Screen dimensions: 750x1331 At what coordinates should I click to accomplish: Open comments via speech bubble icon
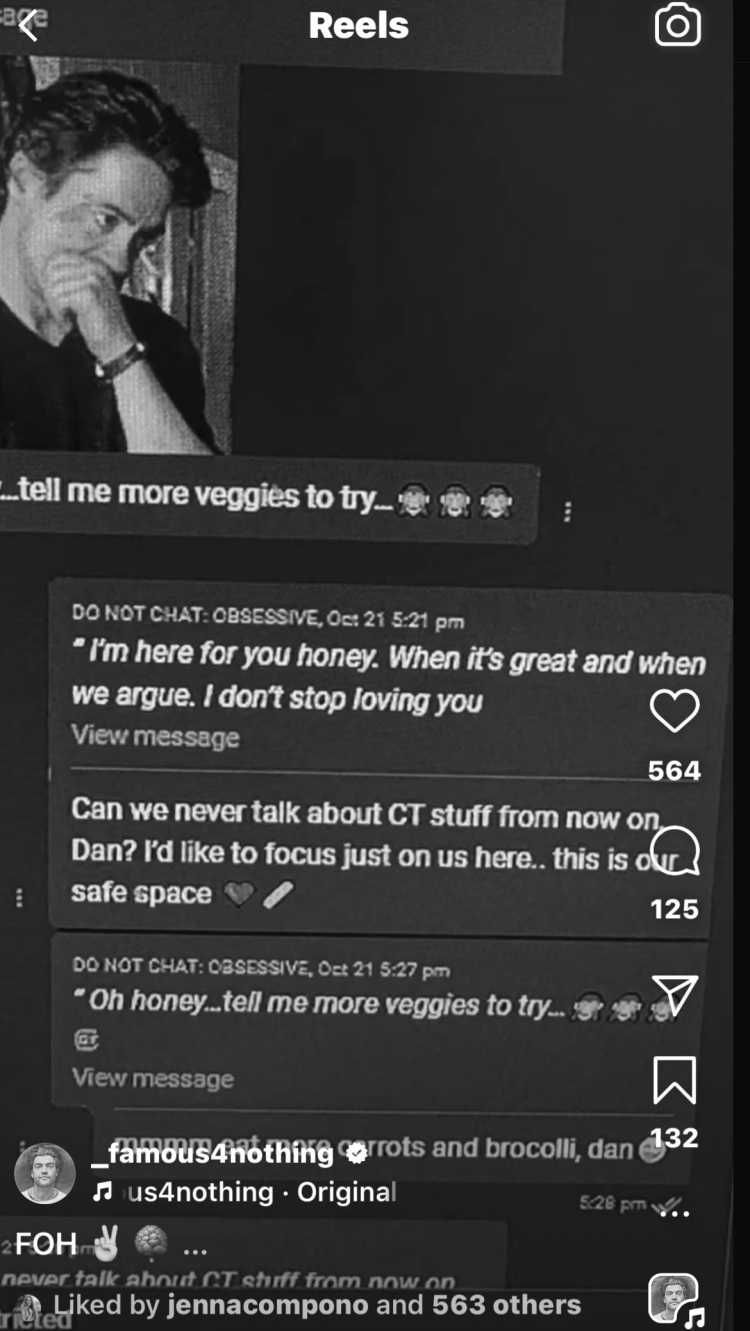[x=674, y=850]
